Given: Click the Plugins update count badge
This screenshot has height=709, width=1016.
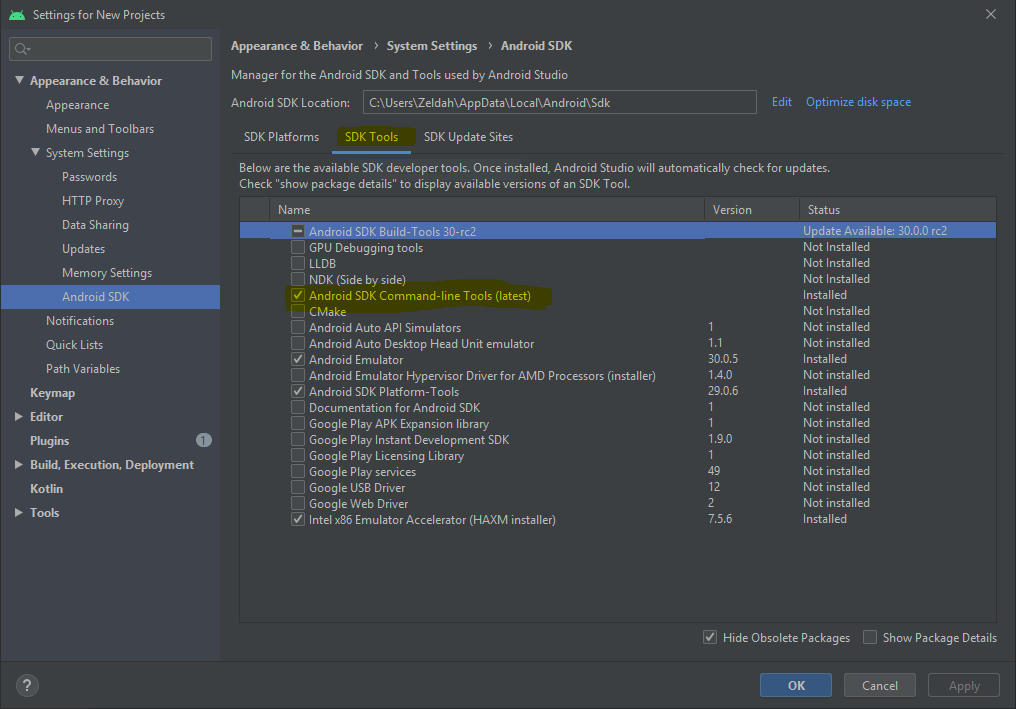Looking at the screenshot, I should [203, 440].
